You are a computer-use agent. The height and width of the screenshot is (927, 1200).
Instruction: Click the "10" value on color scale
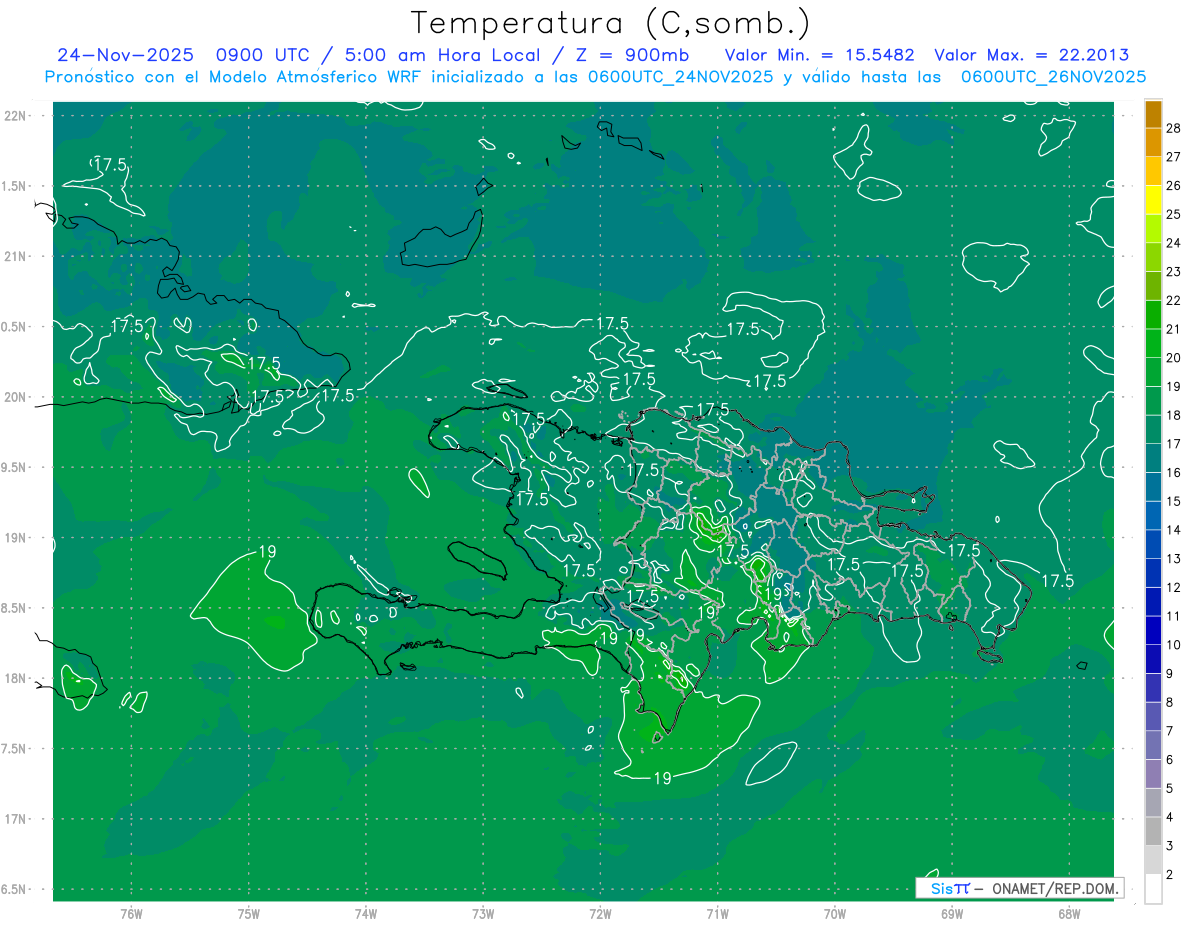click(1174, 645)
